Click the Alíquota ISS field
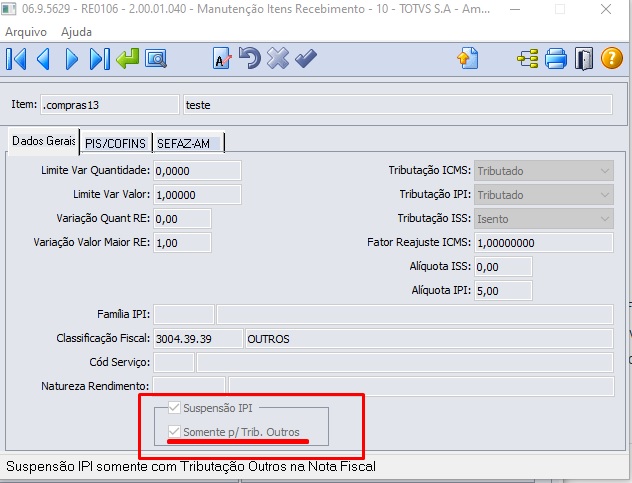632x483 pixels. click(x=503, y=266)
